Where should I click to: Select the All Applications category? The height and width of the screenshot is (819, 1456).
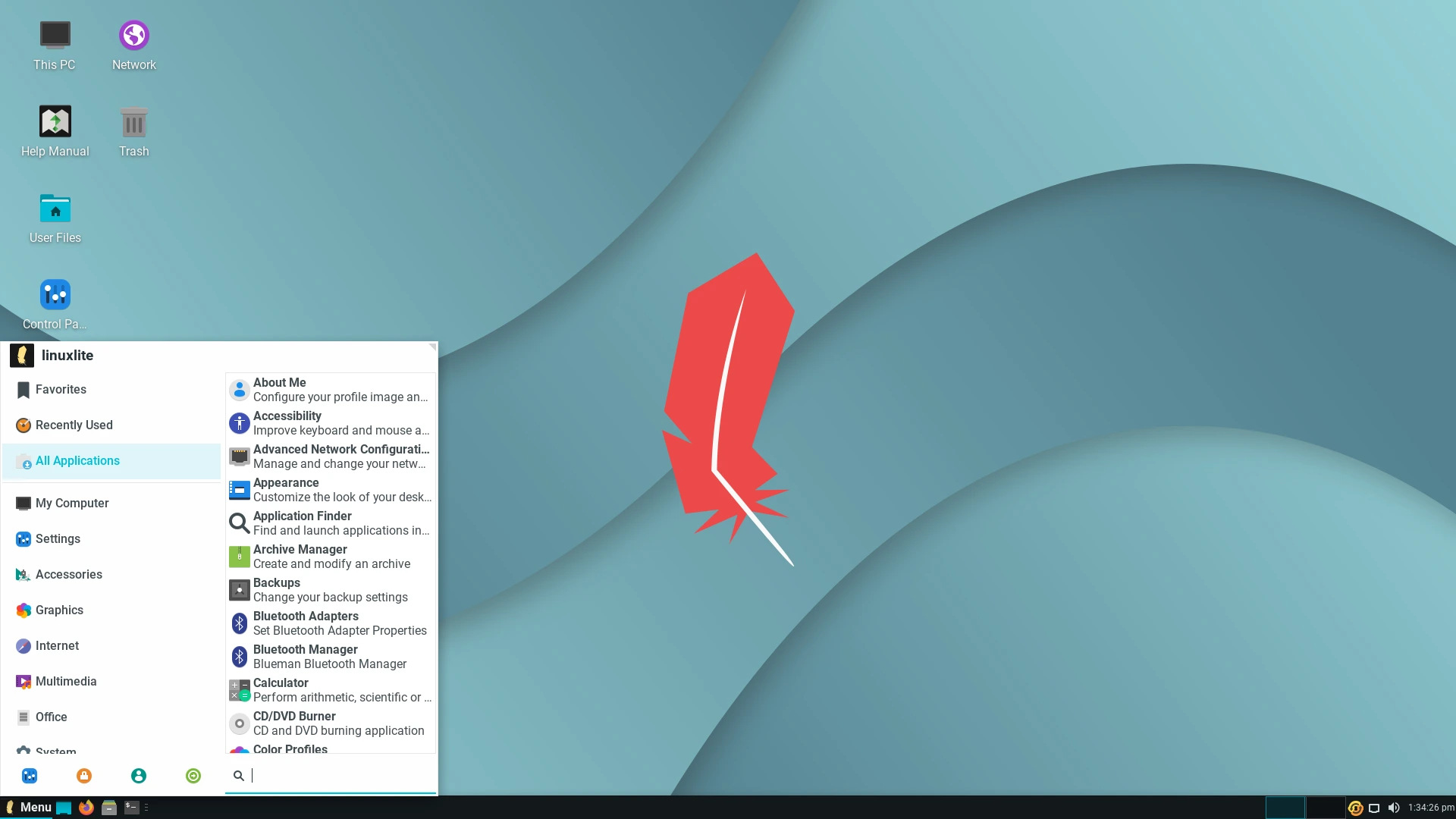(111, 461)
